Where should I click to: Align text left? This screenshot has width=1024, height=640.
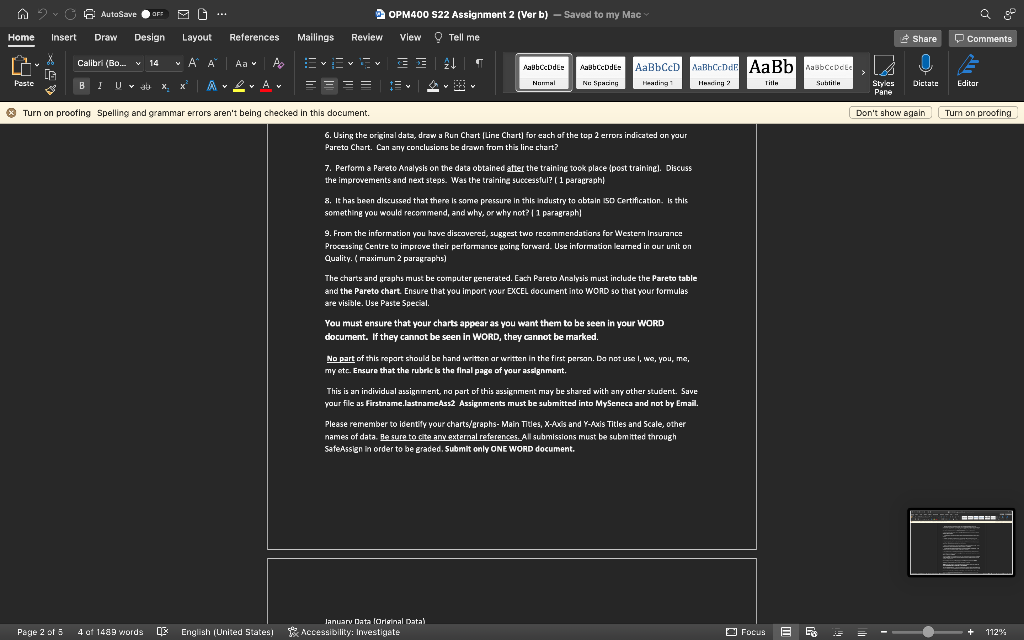(x=311, y=86)
